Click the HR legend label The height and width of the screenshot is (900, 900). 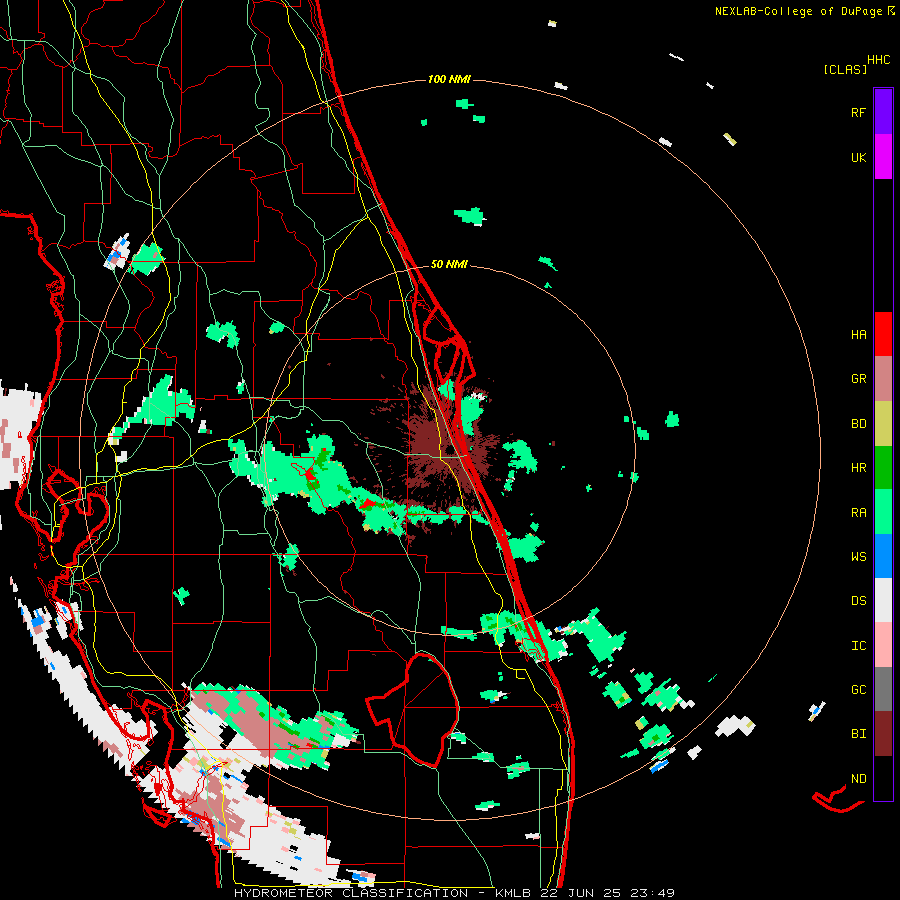coord(858,468)
